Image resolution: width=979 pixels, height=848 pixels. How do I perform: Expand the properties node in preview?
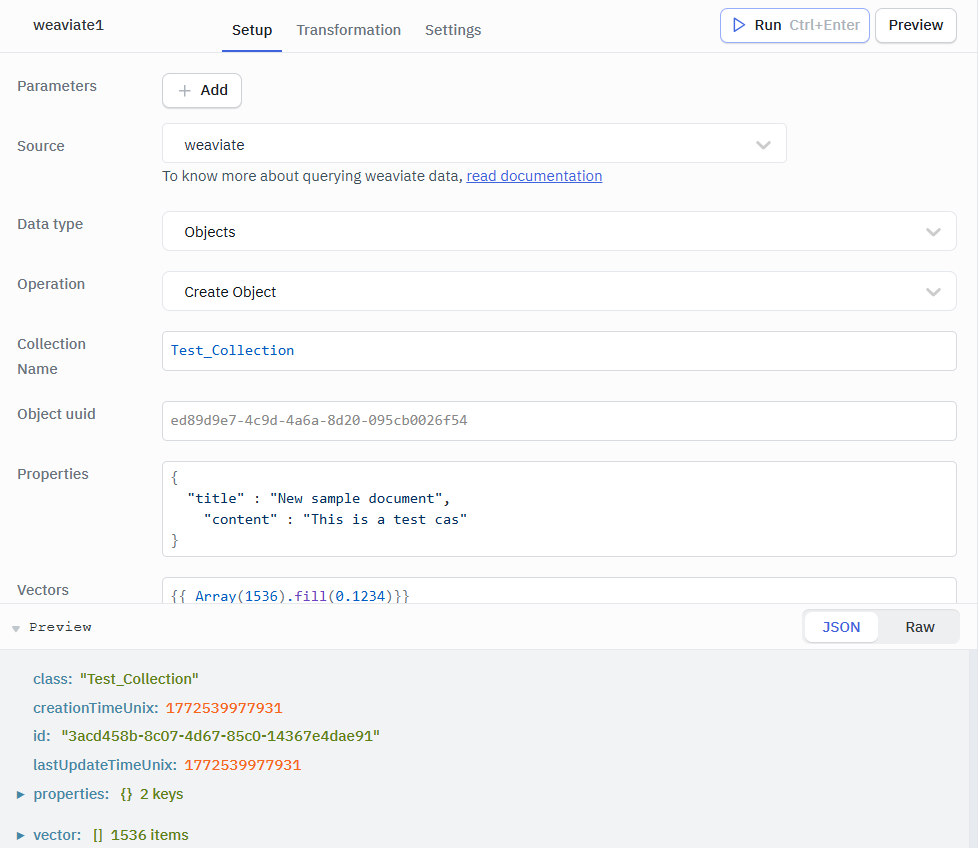point(21,794)
